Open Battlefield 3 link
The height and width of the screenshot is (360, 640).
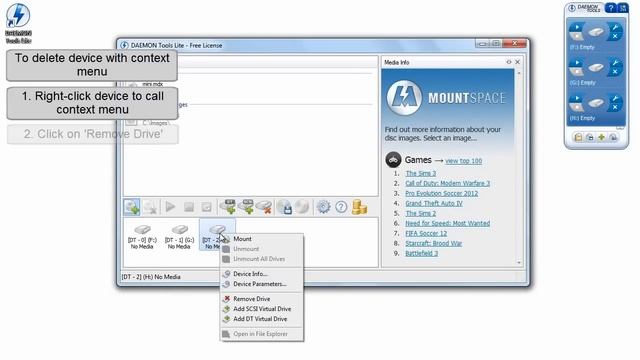[422, 253]
